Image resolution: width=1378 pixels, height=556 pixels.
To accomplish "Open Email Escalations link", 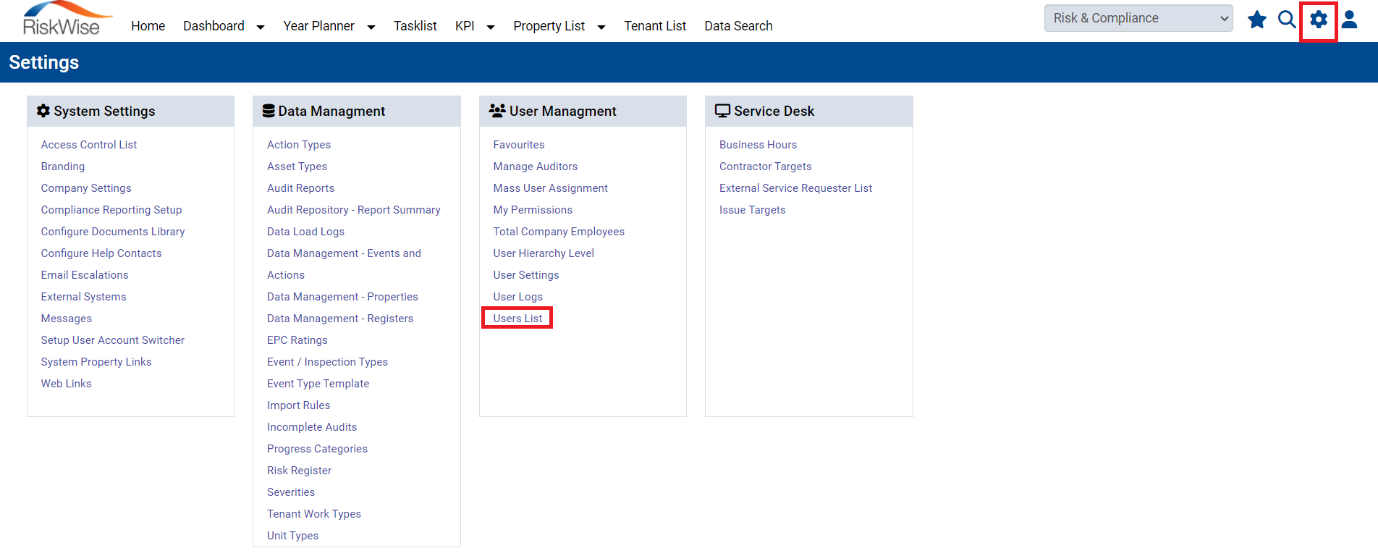I will tap(85, 275).
